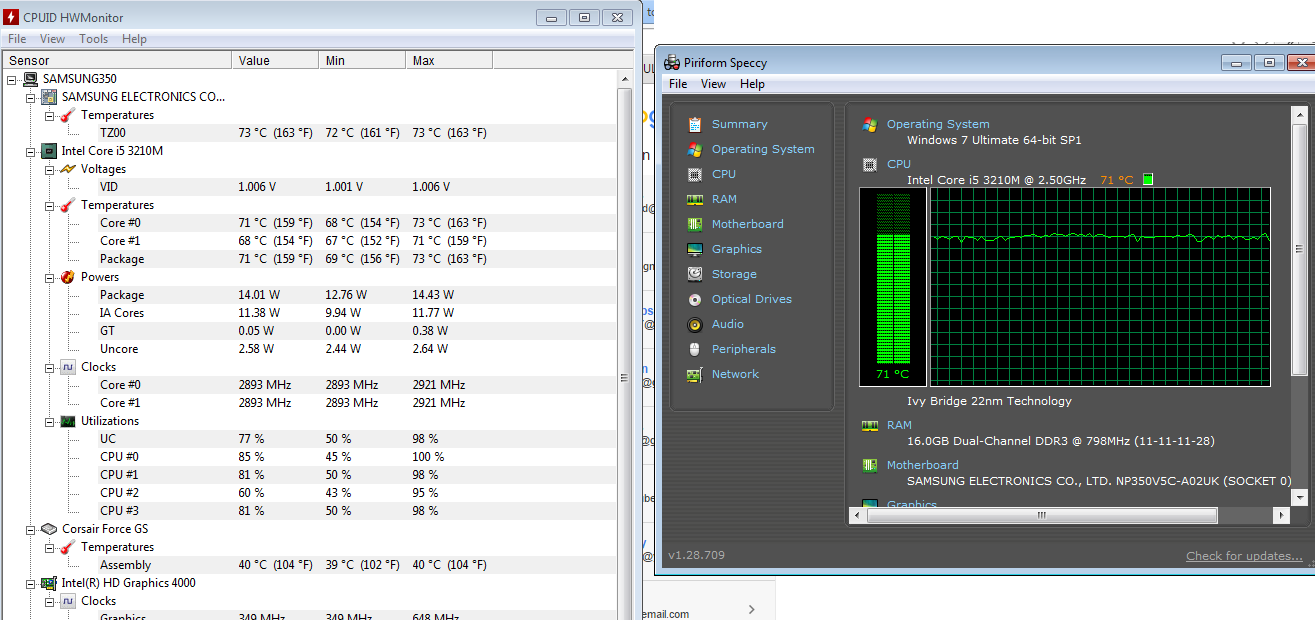The height and width of the screenshot is (620, 1315).
Task: Open the Operating System heading link in summary
Action: tap(938, 124)
